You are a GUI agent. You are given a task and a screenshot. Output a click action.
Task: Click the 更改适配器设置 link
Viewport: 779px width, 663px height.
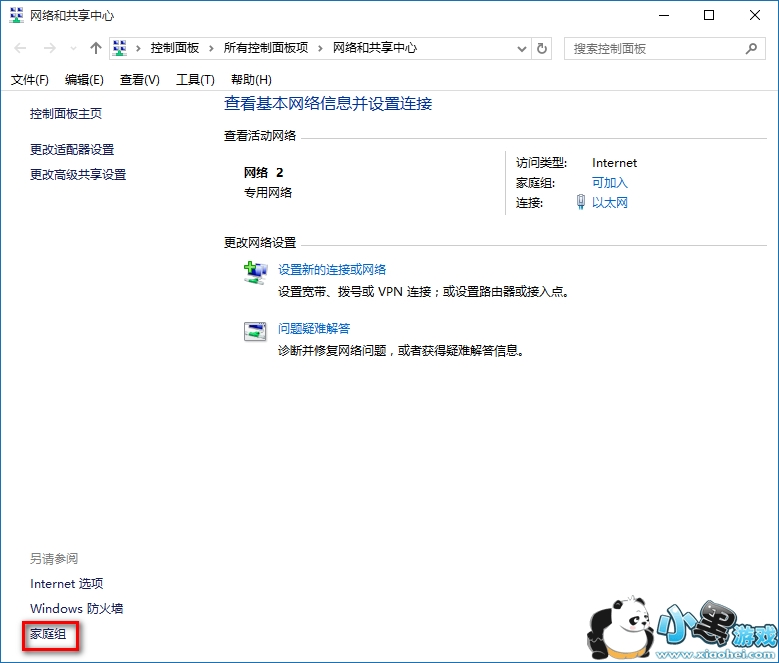coord(72,149)
